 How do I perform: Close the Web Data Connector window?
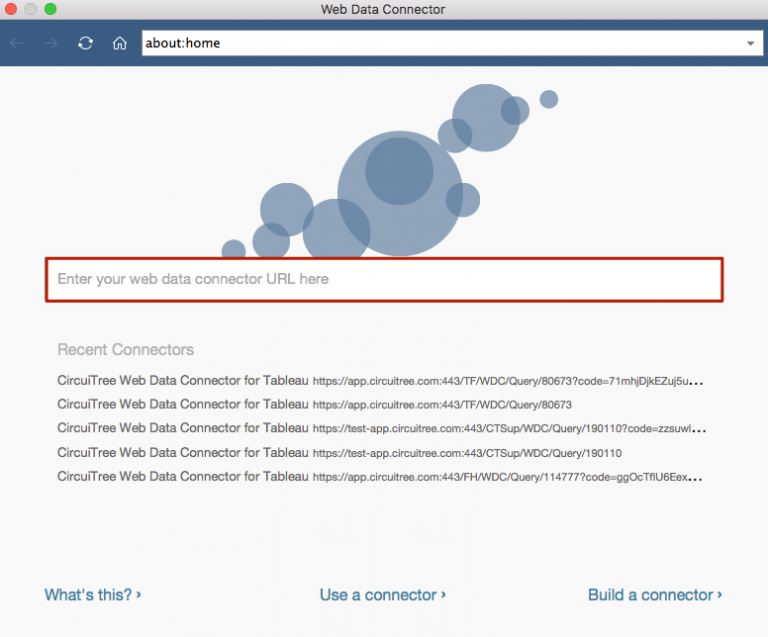coord(13,9)
